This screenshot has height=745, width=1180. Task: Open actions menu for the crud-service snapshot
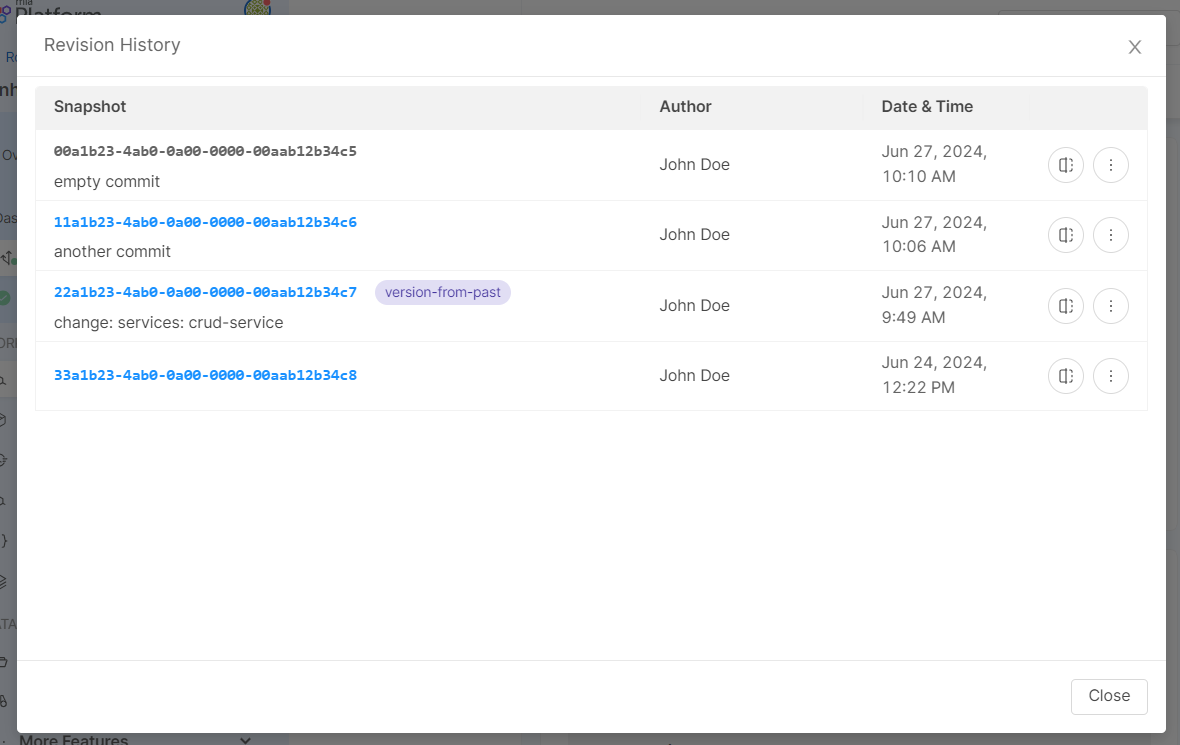(1111, 306)
